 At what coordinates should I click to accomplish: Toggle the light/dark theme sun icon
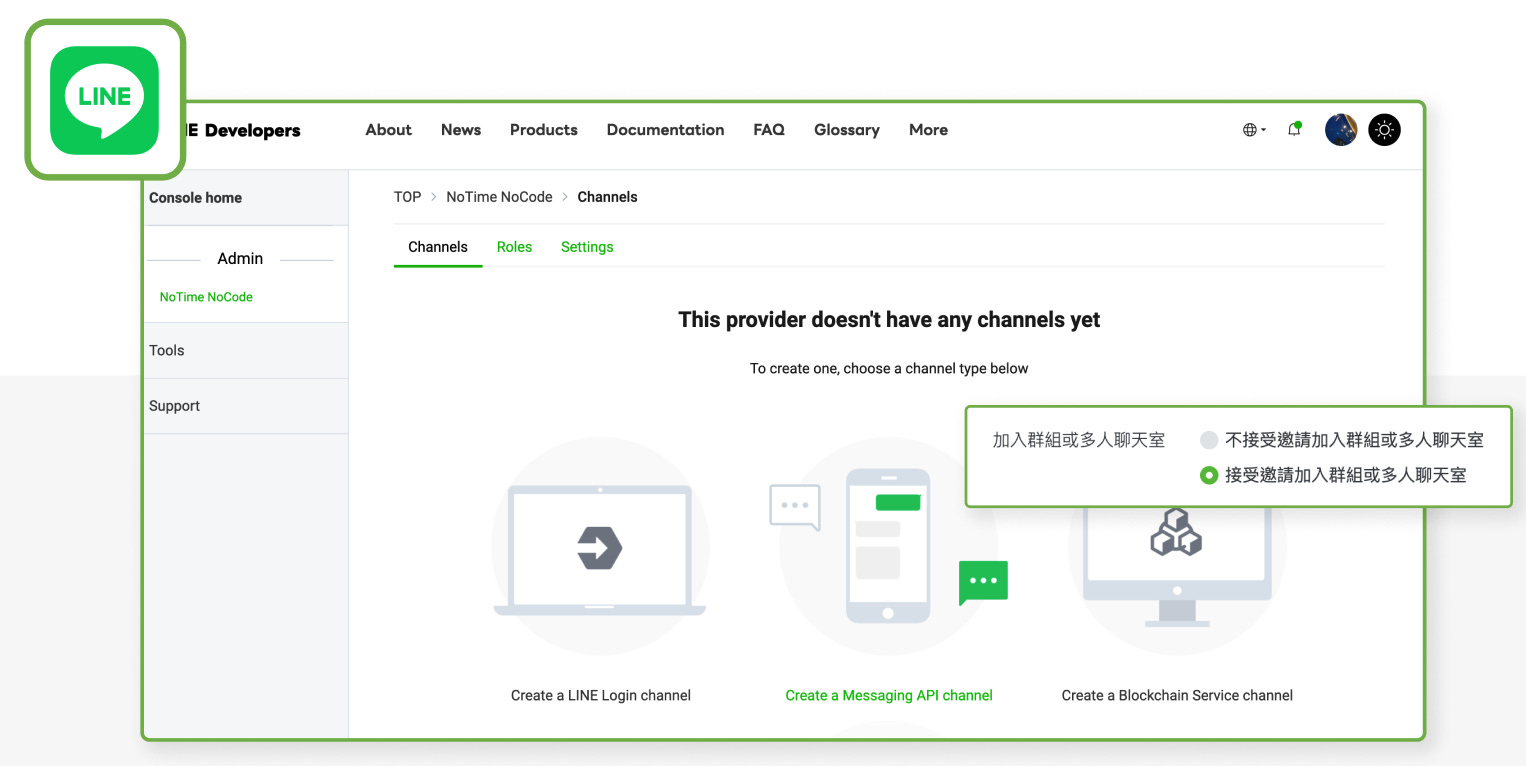[1385, 130]
